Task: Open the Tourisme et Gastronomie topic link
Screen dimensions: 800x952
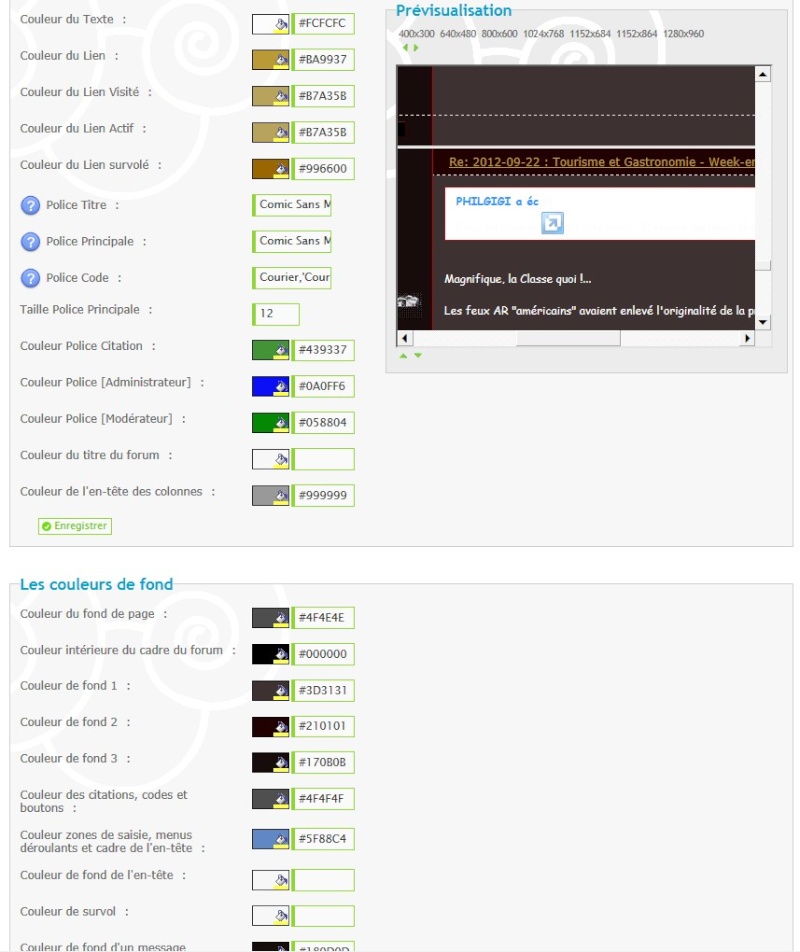Action: pyautogui.click(x=602, y=162)
